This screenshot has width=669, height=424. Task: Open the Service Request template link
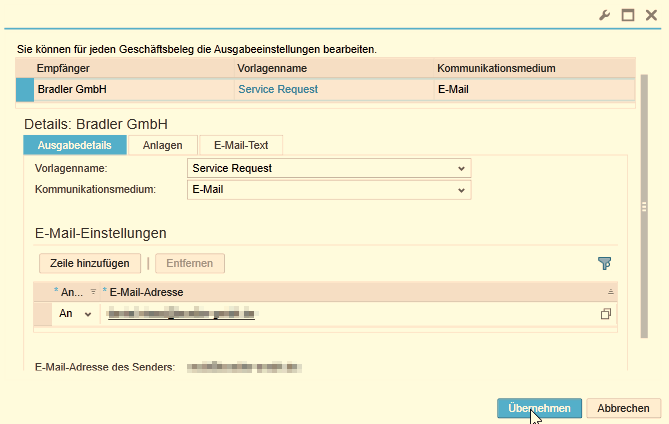pos(277,89)
